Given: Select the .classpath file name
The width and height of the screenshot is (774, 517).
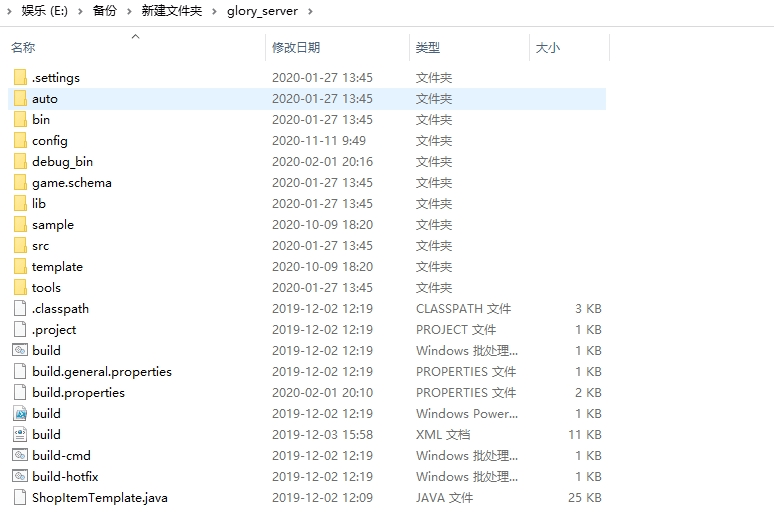Looking at the screenshot, I should (x=60, y=309).
